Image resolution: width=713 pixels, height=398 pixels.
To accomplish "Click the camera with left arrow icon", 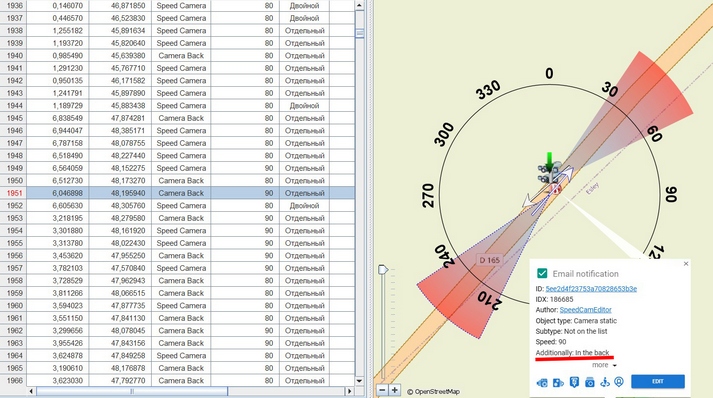I will click(x=542, y=383).
